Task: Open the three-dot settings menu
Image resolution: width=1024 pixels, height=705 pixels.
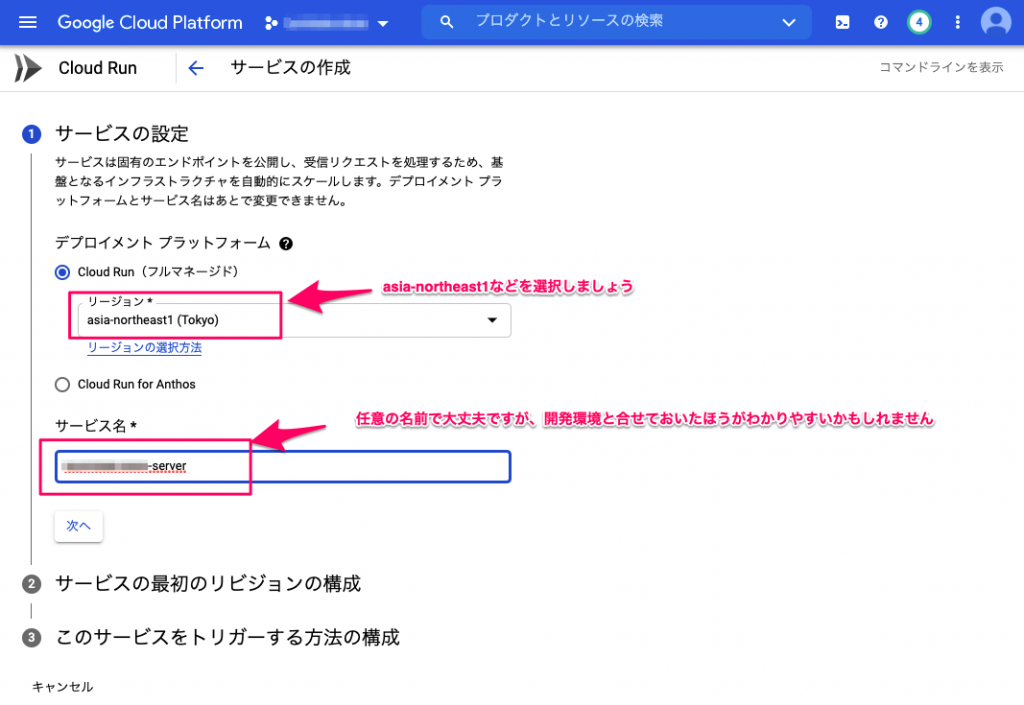Action: (957, 22)
